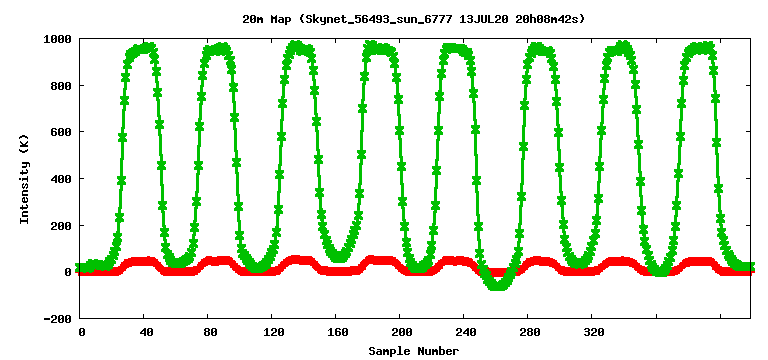Click the 200 y-axis tick label

62,225
